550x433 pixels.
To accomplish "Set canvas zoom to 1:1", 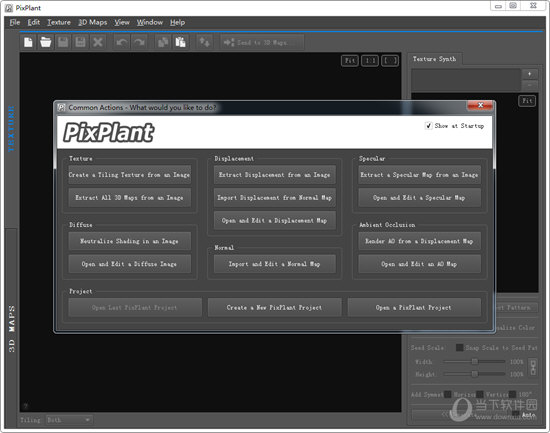I will click(x=370, y=61).
